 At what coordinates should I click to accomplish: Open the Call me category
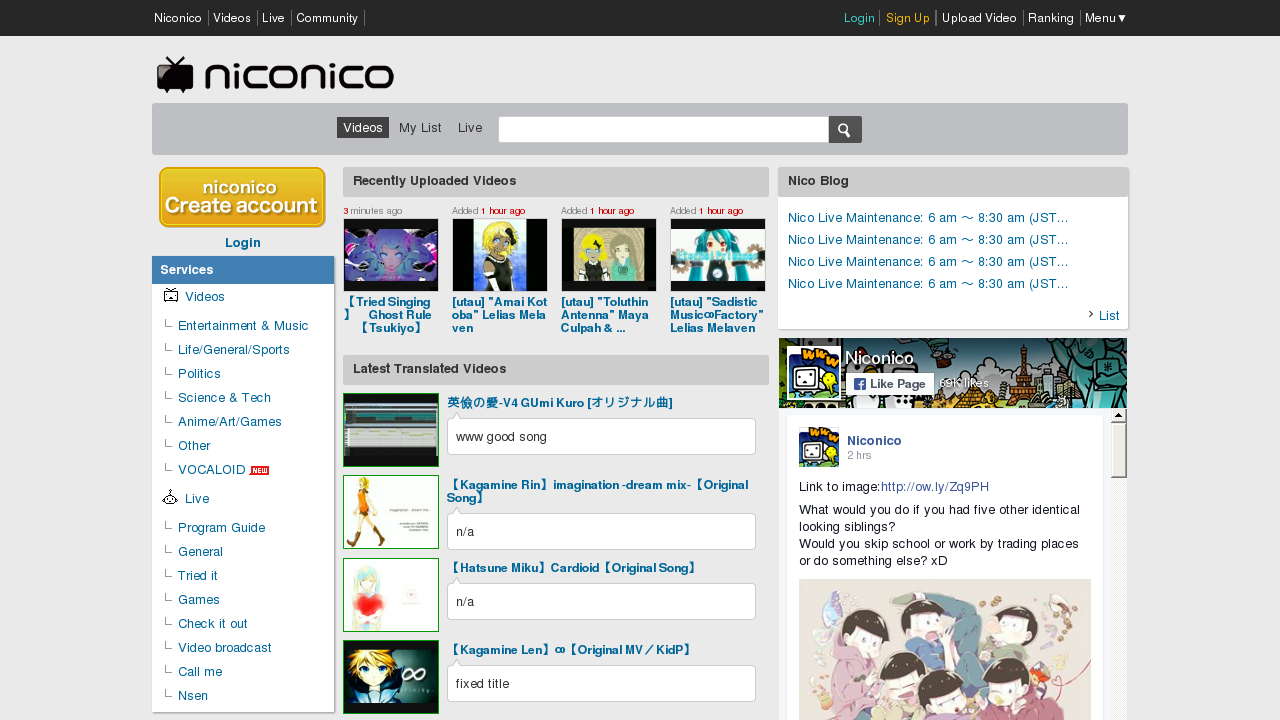(200, 672)
